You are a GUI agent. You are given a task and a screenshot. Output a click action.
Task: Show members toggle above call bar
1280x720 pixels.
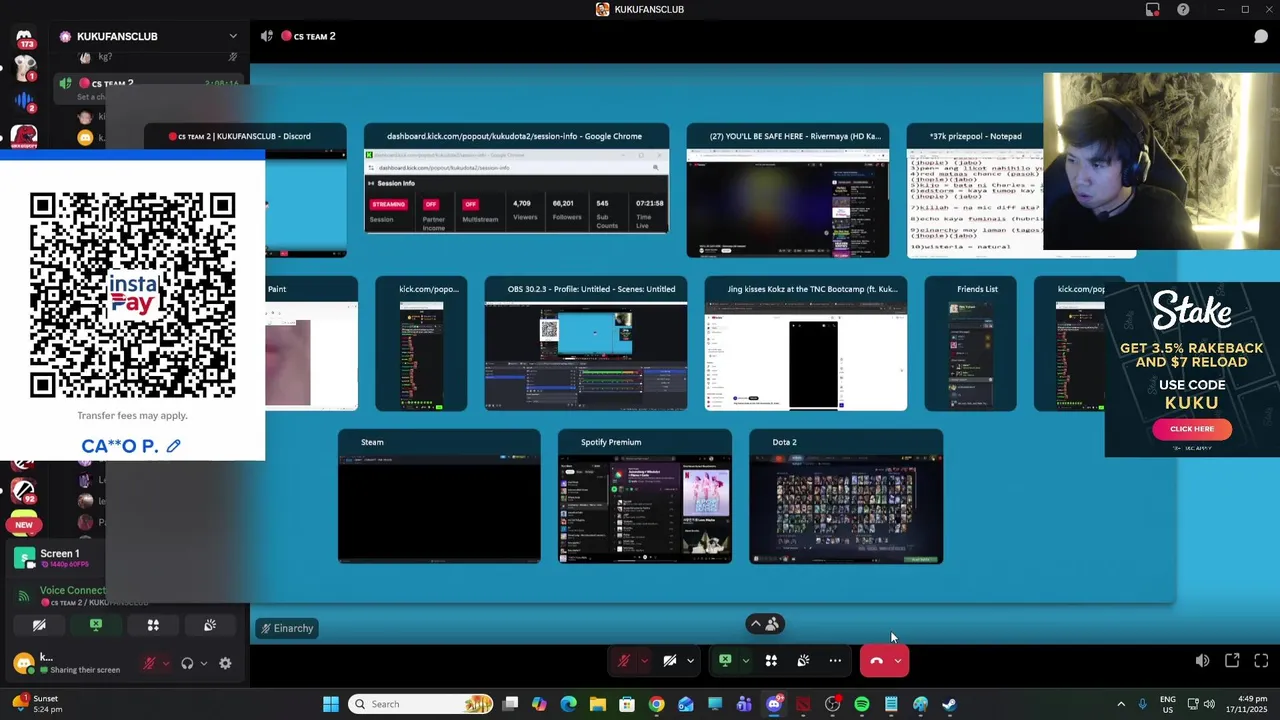click(765, 624)
